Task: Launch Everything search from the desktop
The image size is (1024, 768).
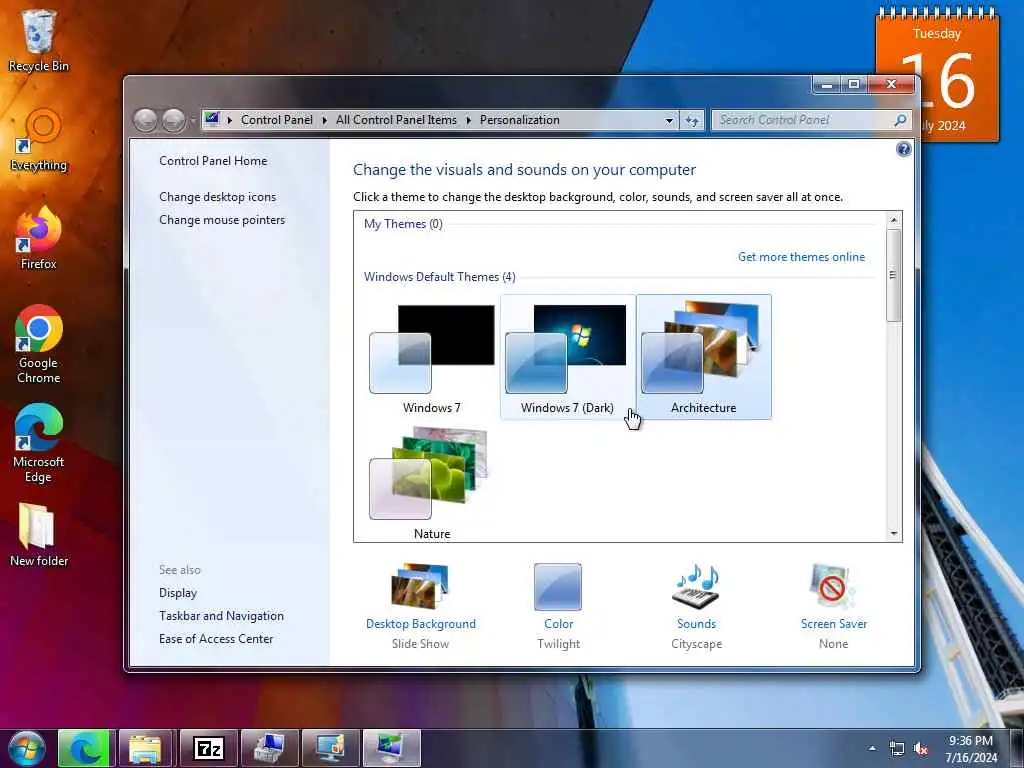Action: tap(39, 140)
